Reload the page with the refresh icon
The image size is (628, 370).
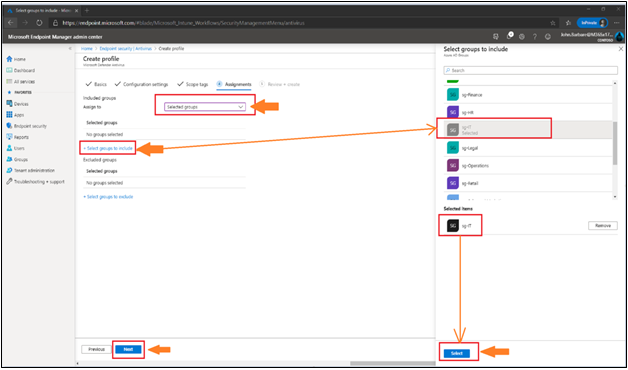[x=39, y=23]
